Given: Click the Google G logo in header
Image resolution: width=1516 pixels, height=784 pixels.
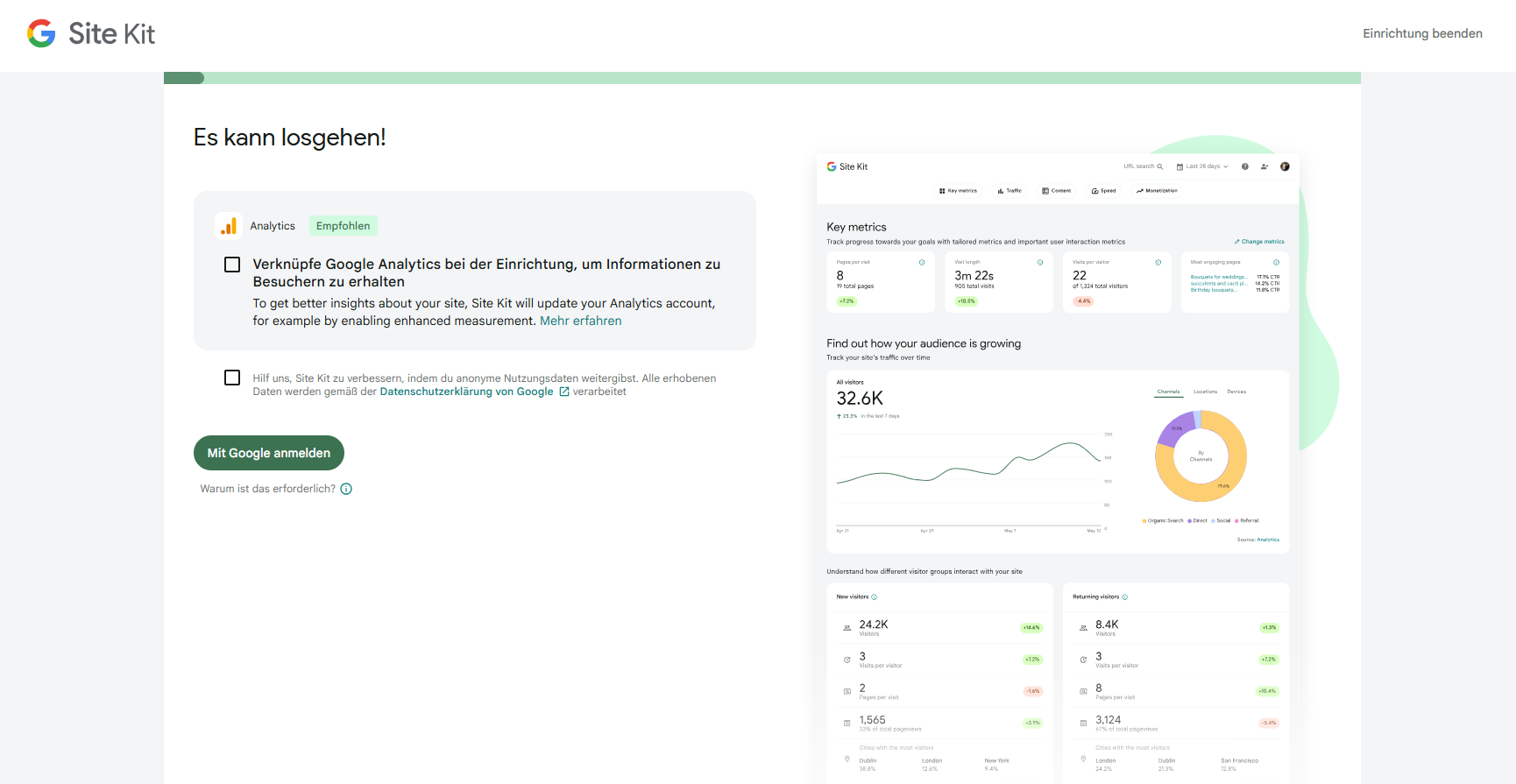Looking at the screenshot, I should 41,33.
